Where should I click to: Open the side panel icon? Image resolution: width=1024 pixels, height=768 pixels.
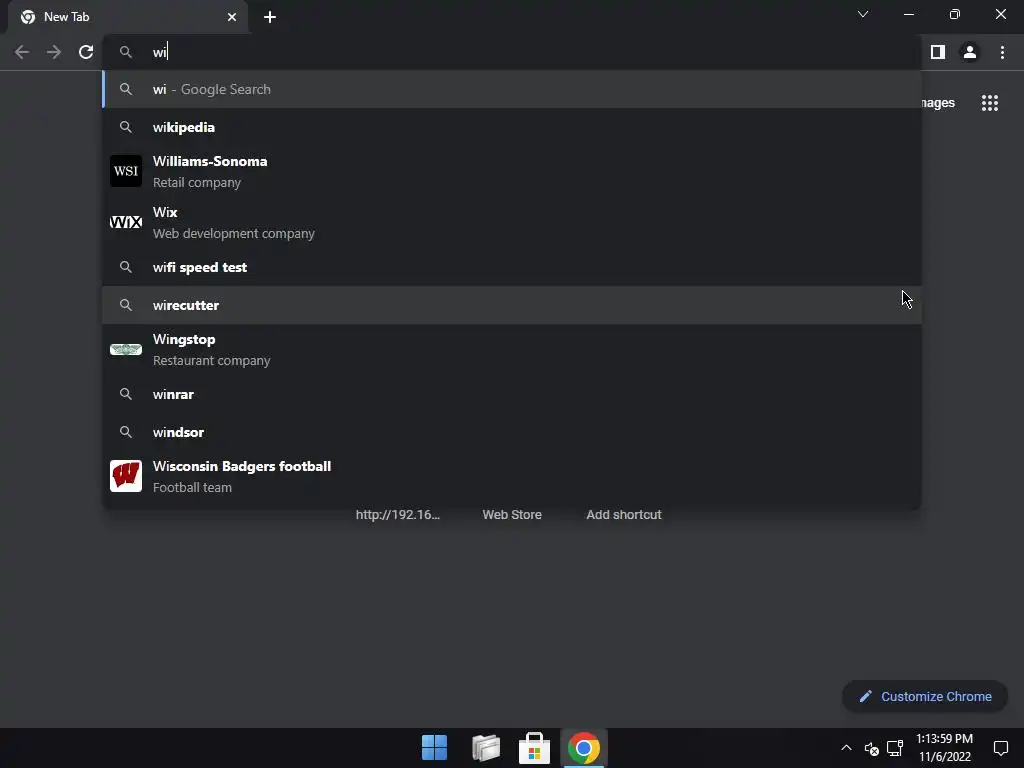pos(938,52)
